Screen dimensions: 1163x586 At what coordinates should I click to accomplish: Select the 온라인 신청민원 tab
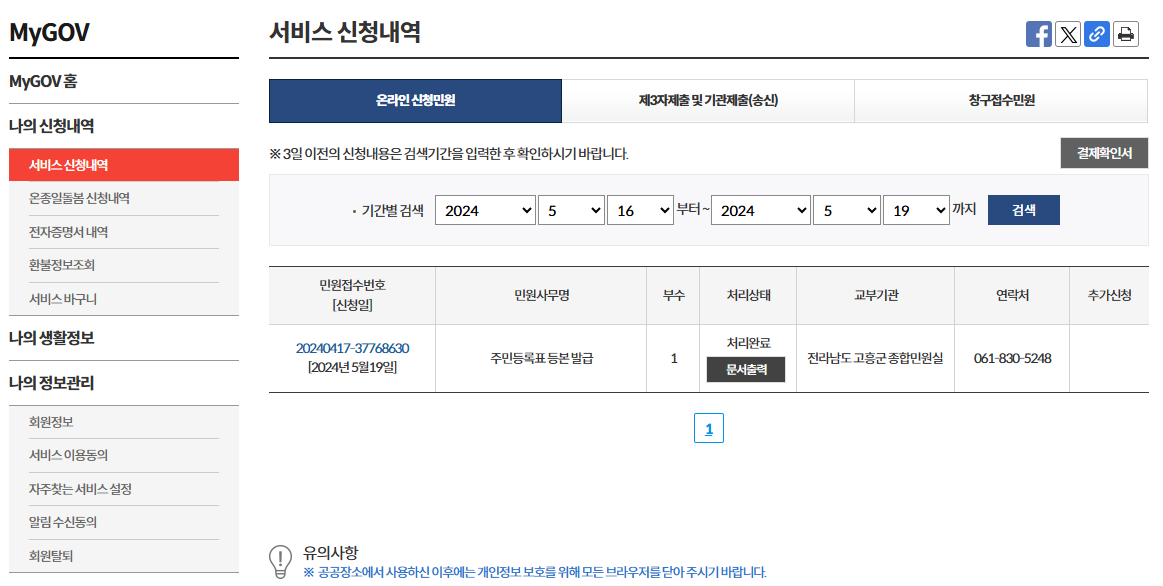[416, 101]
